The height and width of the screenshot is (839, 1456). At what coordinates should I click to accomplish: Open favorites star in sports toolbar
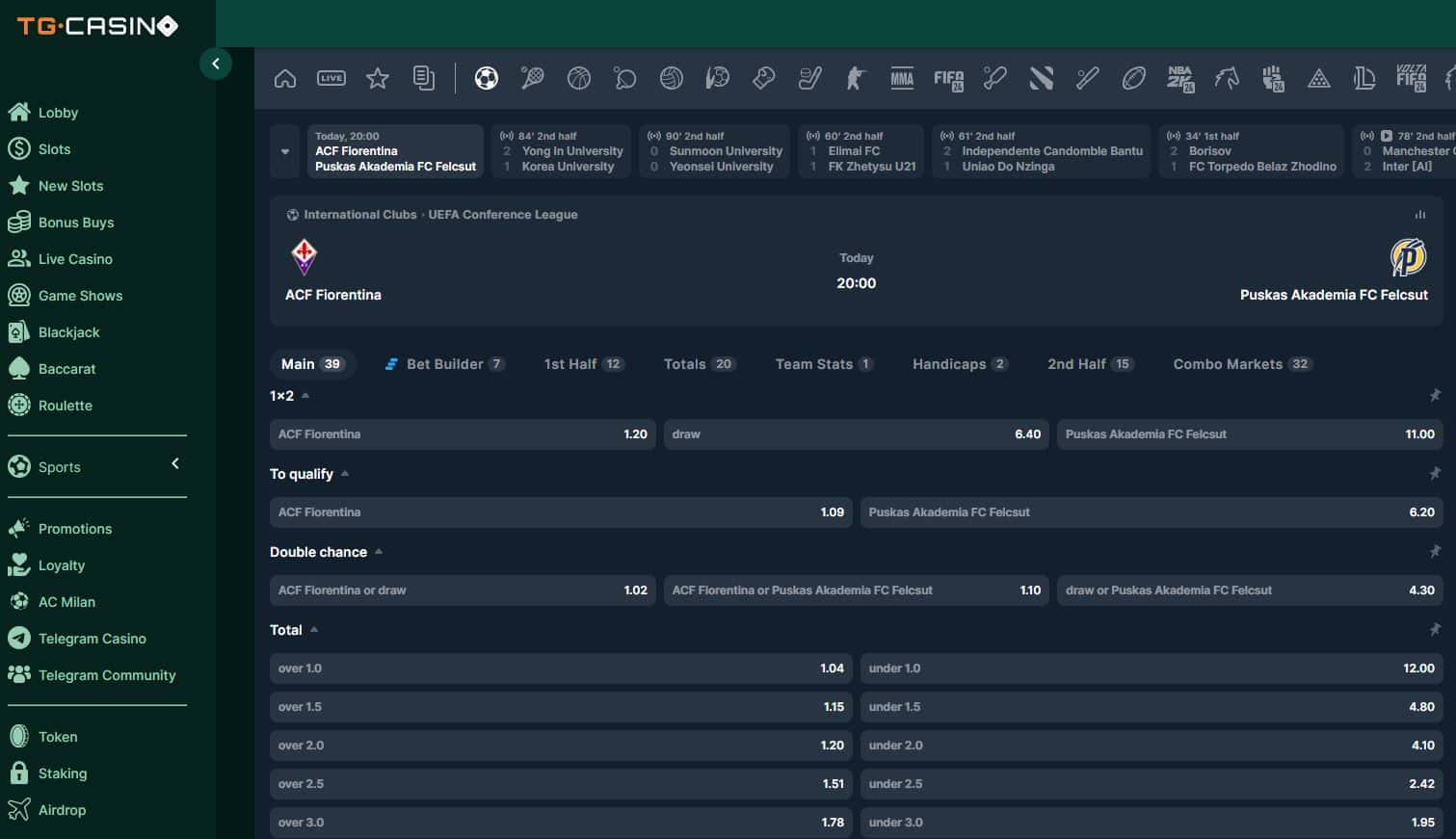[378, 79]
